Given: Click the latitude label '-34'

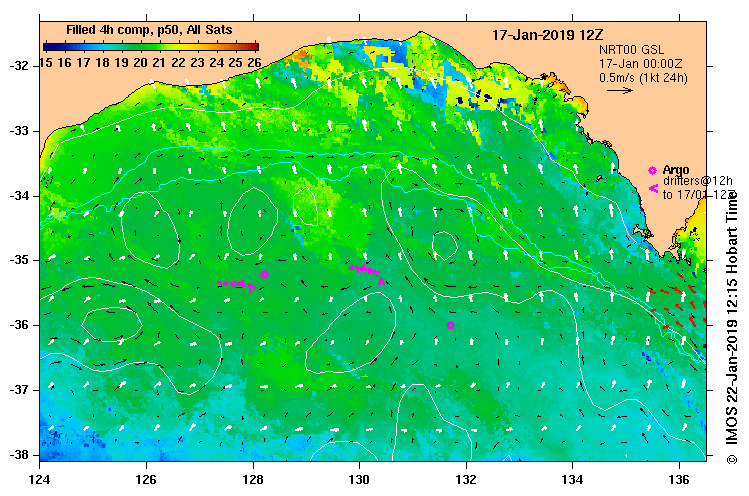Looking at the screenshot, I should pos(19,195).
